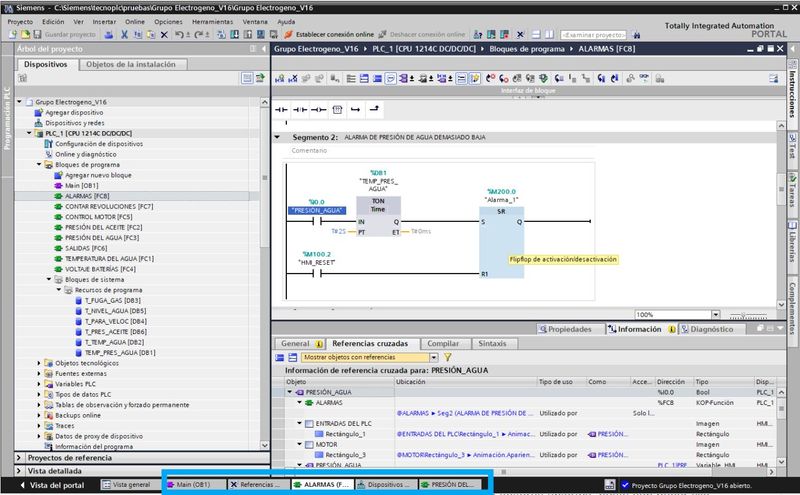
Task: Insert empty box instruction from favorites
Action: click(337, 110)
